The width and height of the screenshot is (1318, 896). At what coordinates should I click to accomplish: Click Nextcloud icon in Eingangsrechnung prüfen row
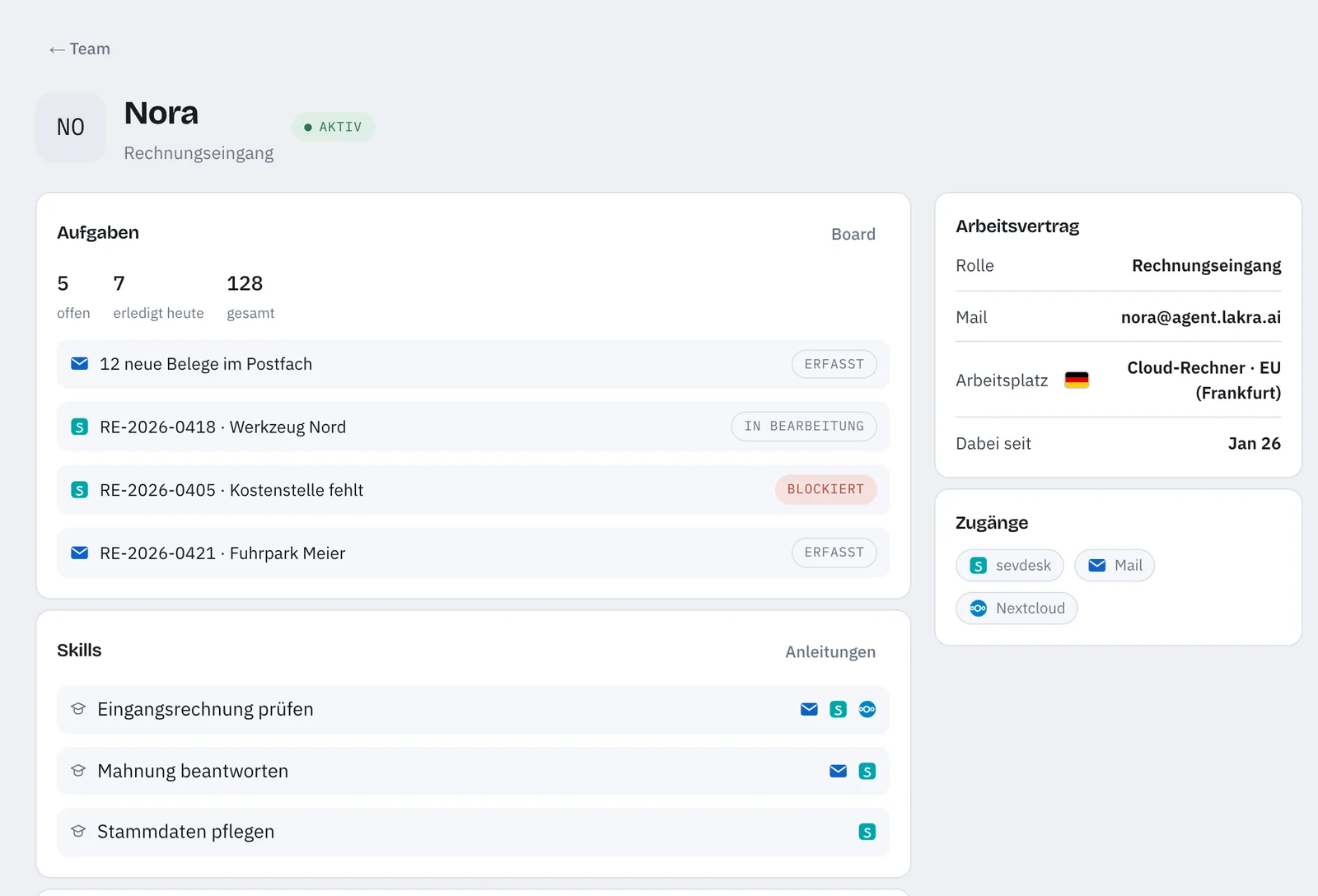(867, 709)
